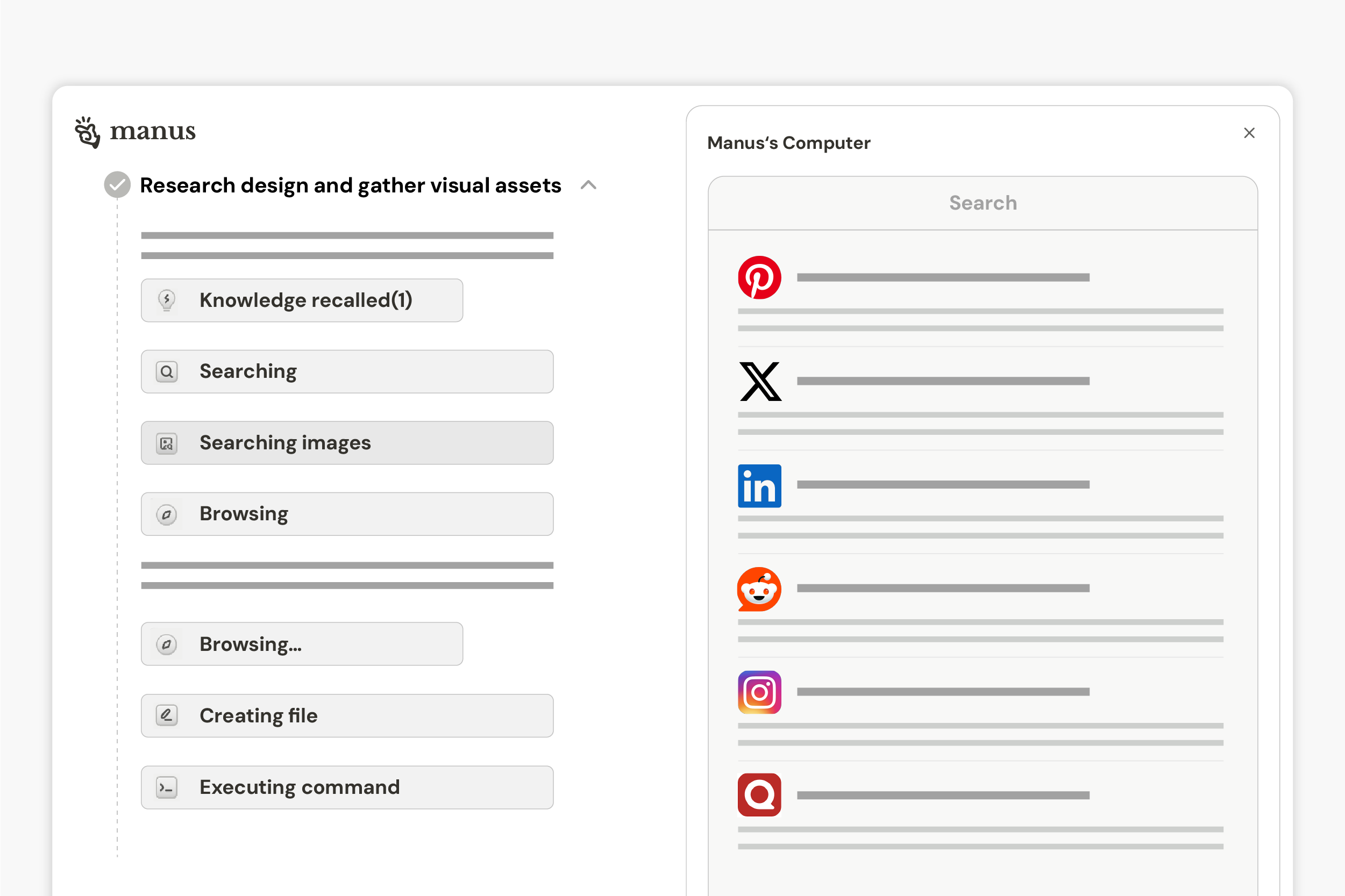Click the Research design and gather title
This screenshot has height=896, width=1345.
[350, 185]
